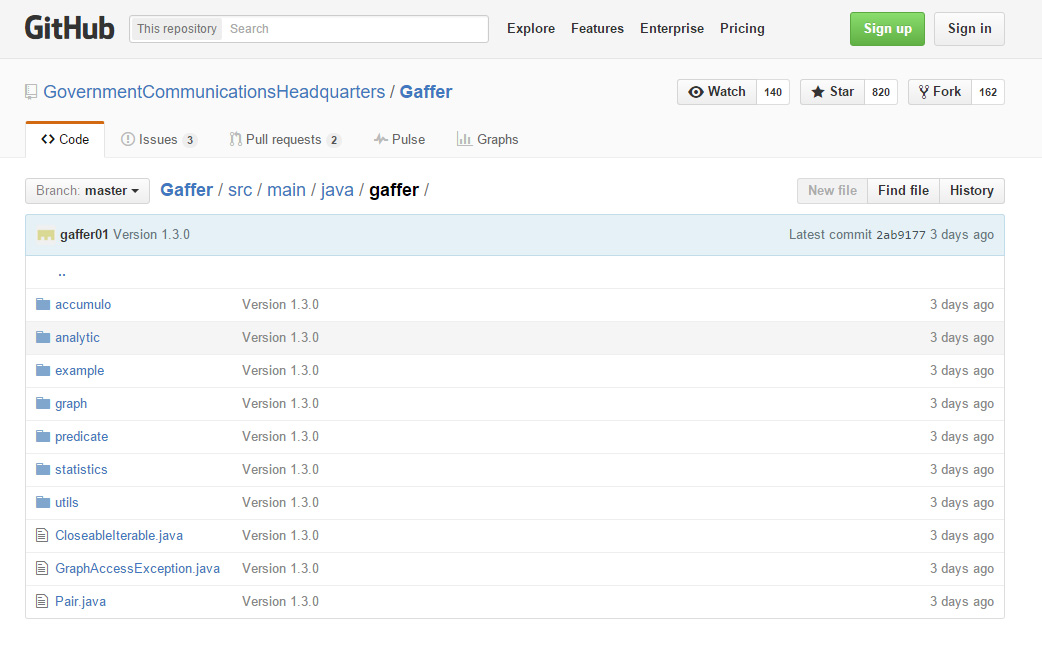
Task: Open the predicate folder
Action: pyautogui.click(x=82, y=436)
